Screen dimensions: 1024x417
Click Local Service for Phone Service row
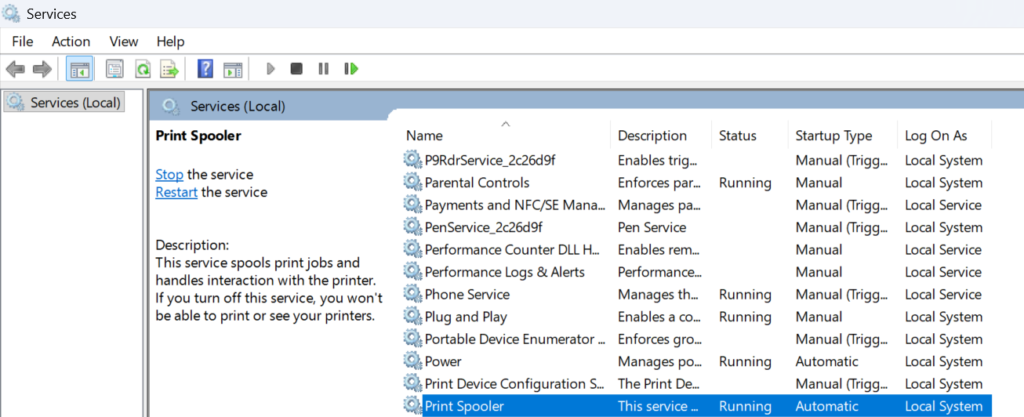(943, 294)
